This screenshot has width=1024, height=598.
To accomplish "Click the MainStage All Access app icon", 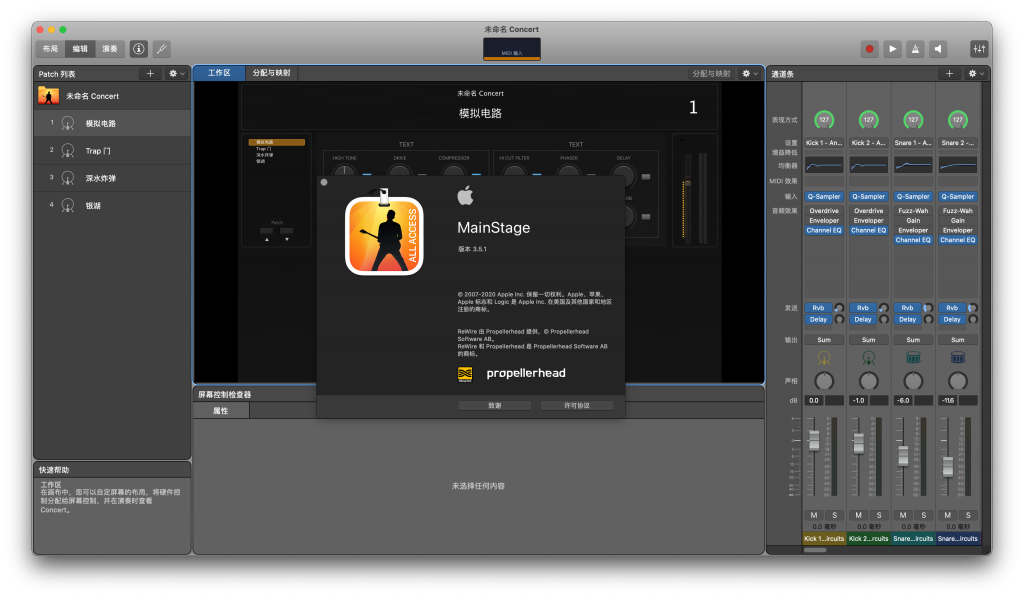I will (x=384, y=234).
